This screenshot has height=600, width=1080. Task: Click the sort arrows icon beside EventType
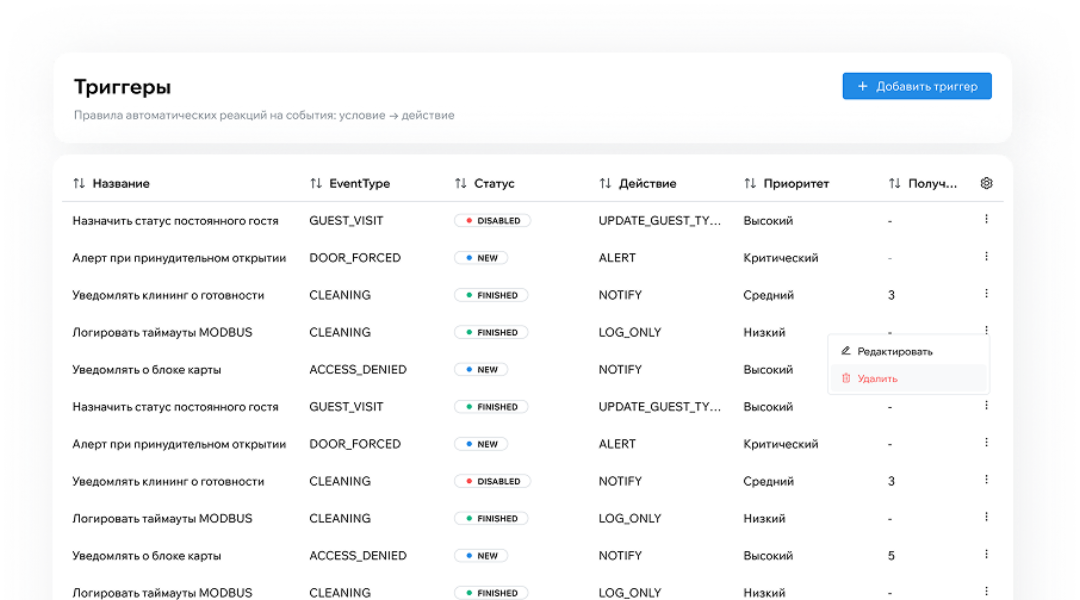coord(316,184)
